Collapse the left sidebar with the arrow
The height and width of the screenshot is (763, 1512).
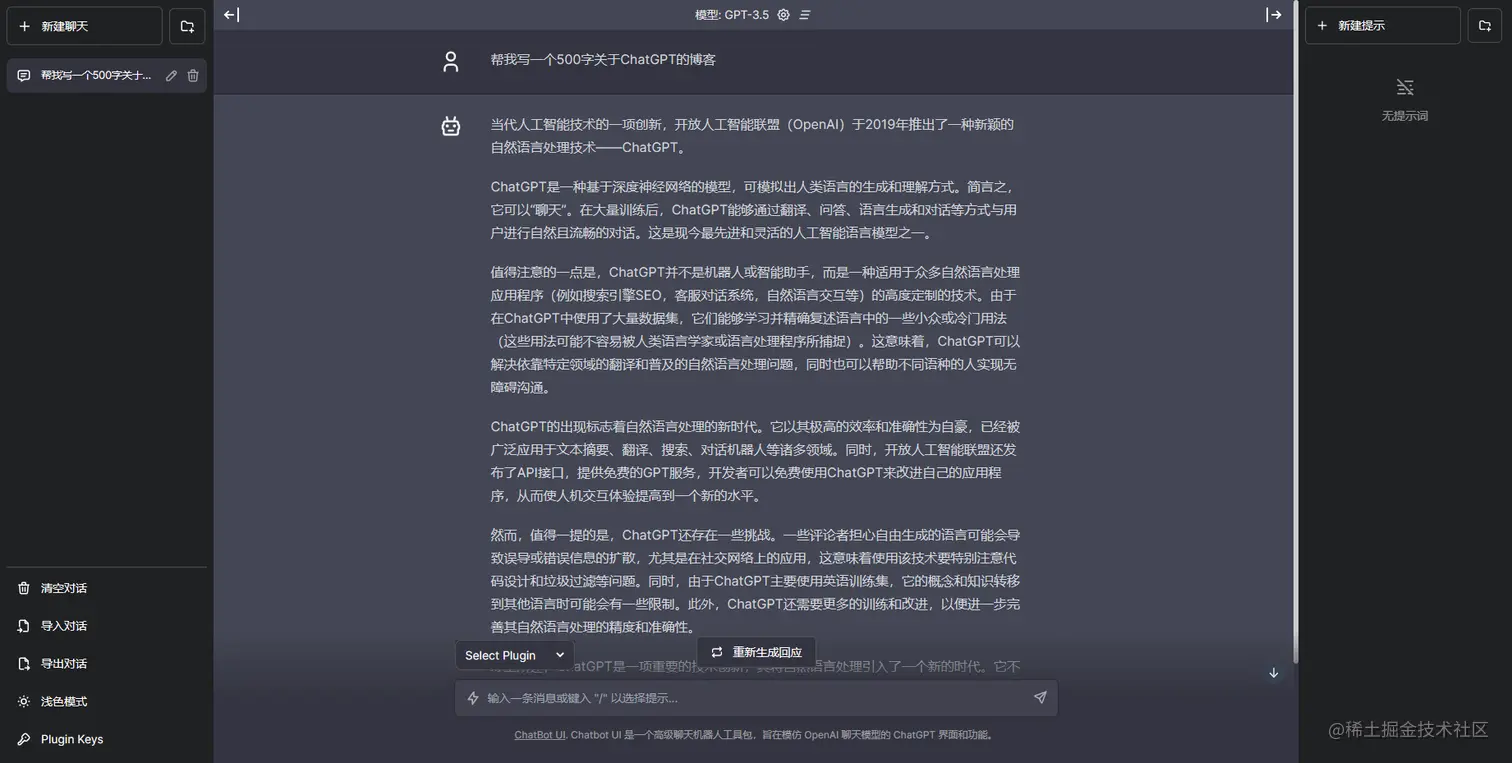coord(231,14)
